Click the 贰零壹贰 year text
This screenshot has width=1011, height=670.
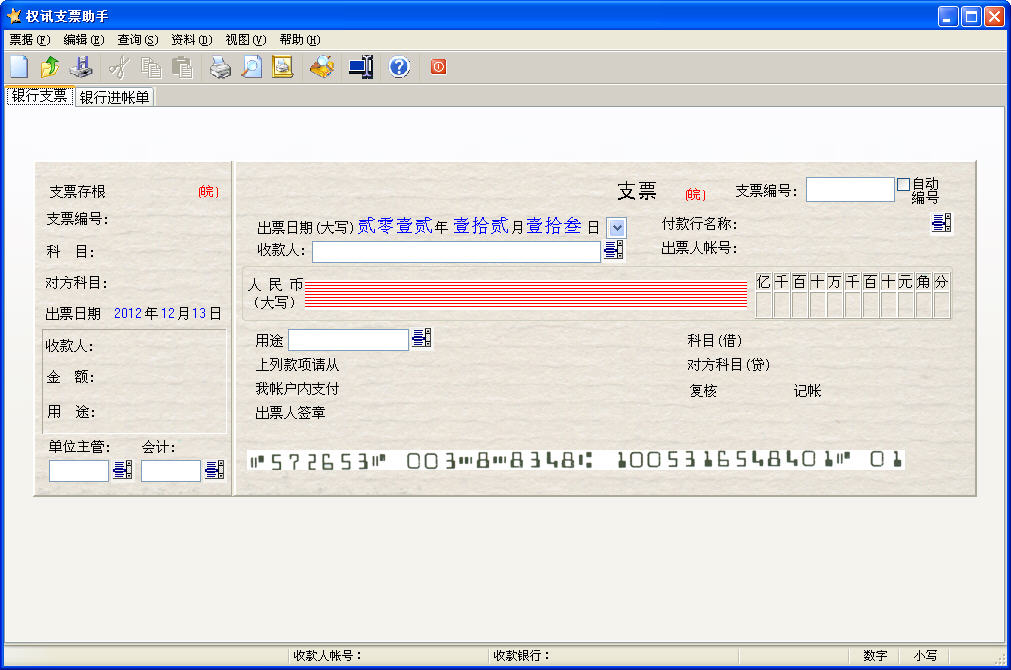pyautogui.click(x=395, y=226)
